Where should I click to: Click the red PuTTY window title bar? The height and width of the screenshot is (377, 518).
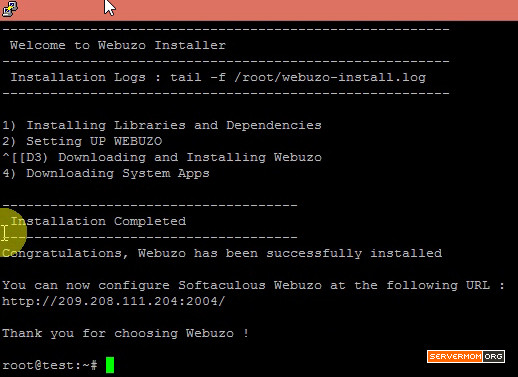[259, 10]
